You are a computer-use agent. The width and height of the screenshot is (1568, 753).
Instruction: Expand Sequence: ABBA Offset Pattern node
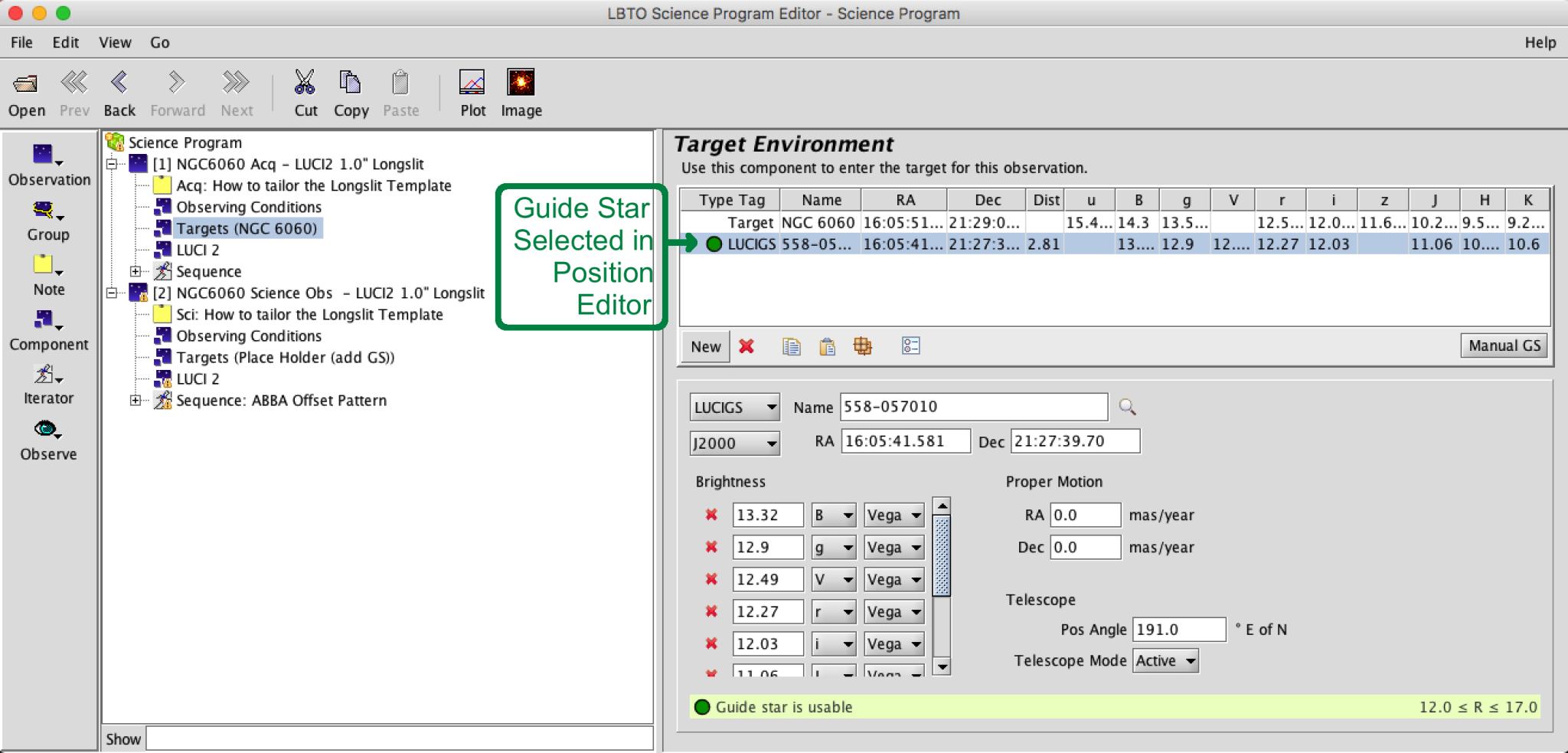coord(136,400)
